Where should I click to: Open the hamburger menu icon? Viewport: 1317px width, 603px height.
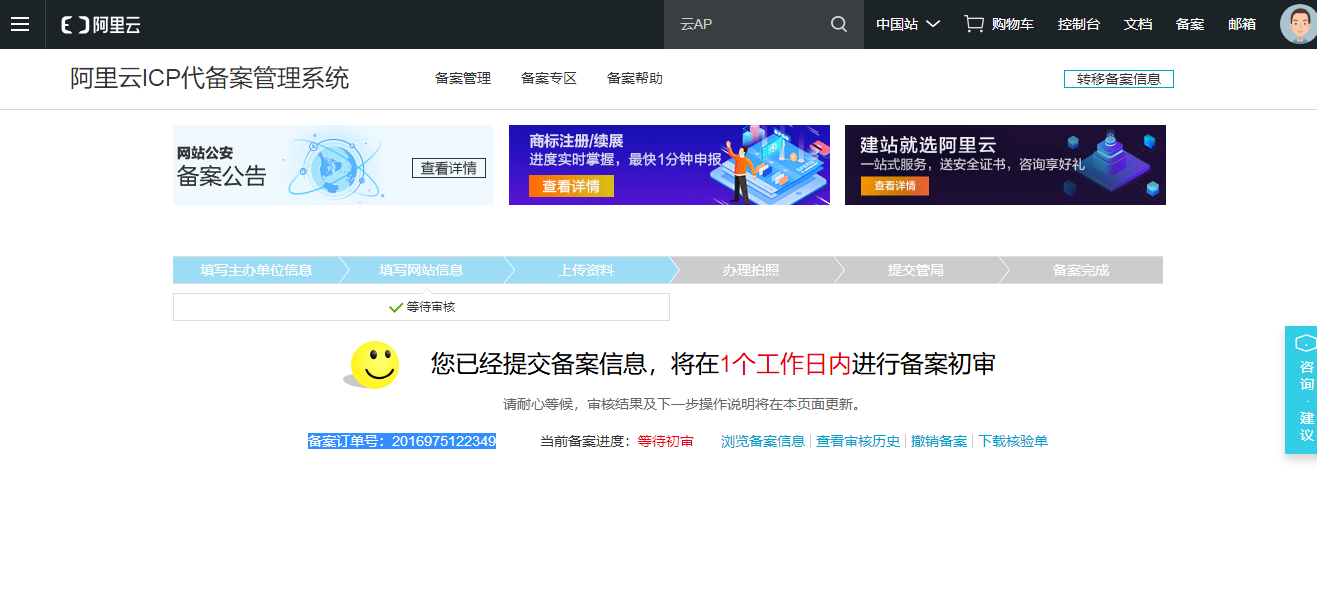pos(20,24)
